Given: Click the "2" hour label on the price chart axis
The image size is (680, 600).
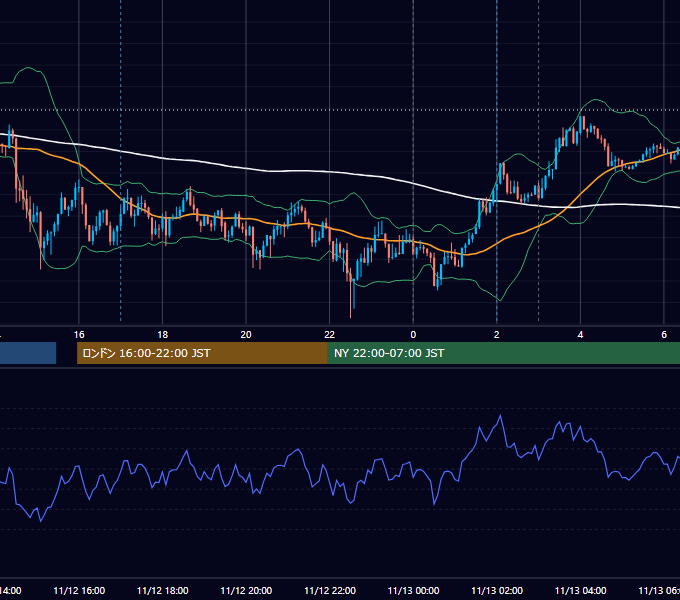Looking at the screenshot, I should tap(497, 335).
